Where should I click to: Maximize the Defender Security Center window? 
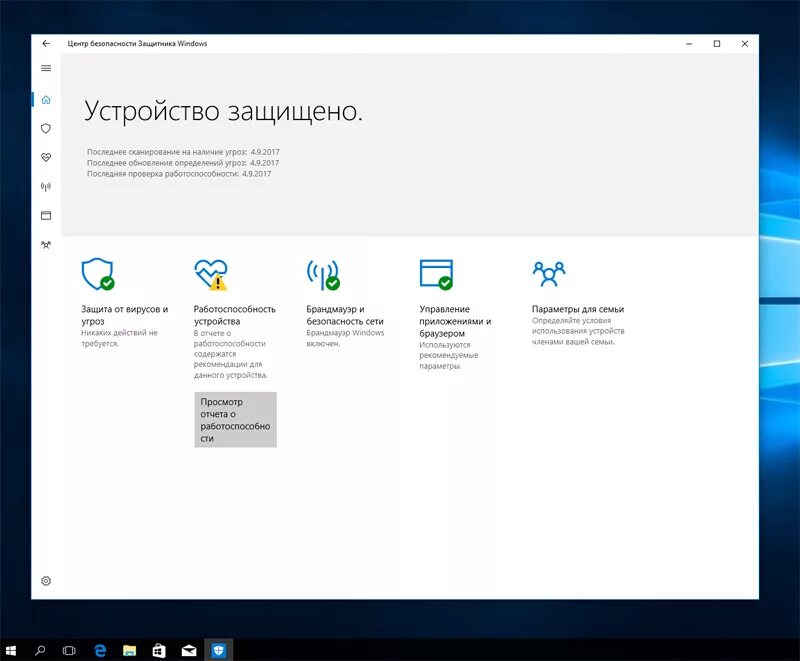pyautogui.click(x=717, y=44)
